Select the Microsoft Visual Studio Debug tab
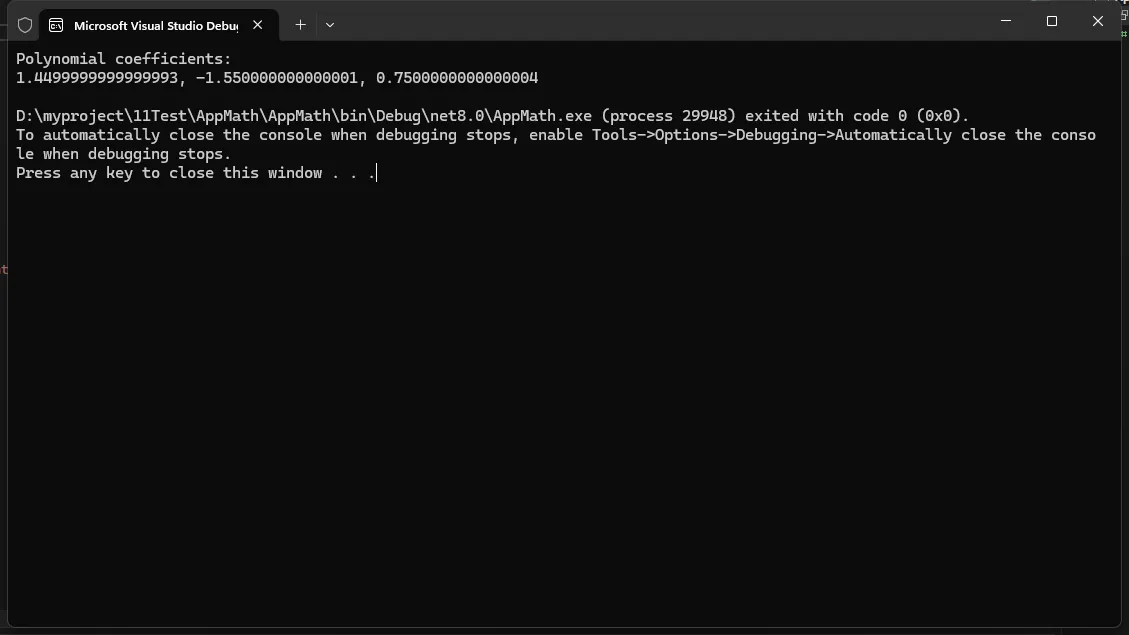1129x635 pixels. click(155, 25)
